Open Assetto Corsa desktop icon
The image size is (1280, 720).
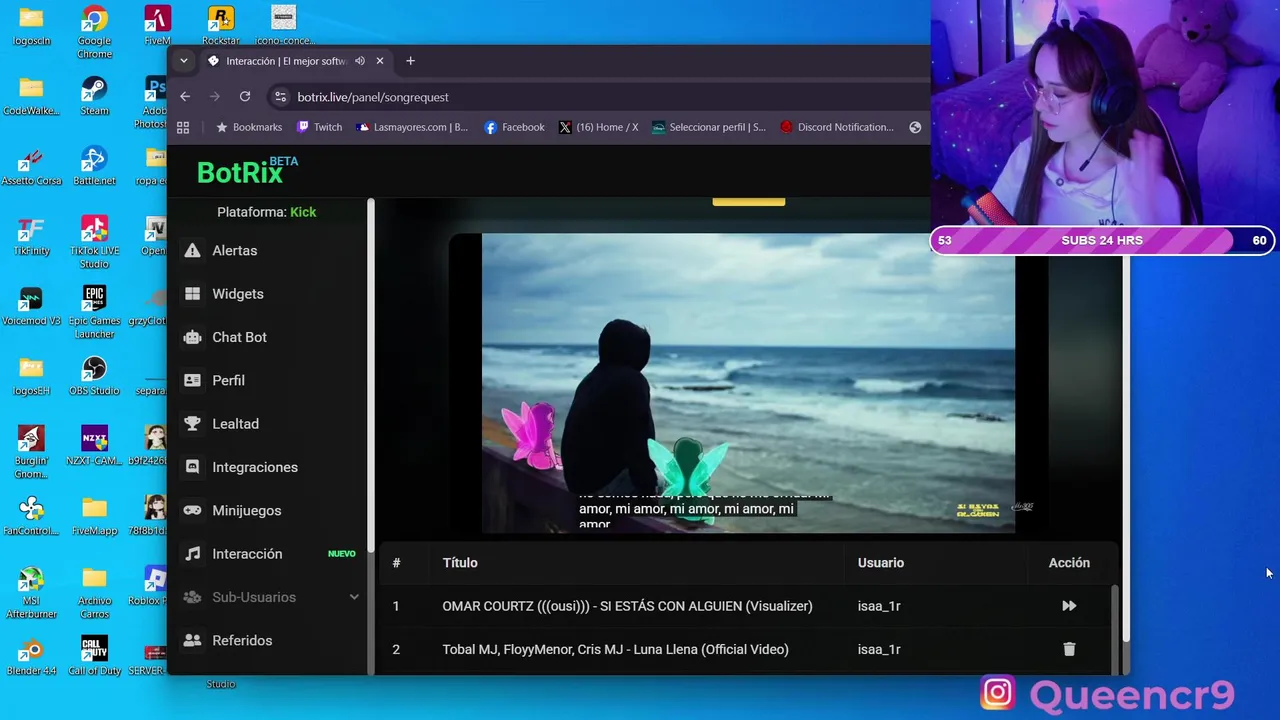coord(31,166)
